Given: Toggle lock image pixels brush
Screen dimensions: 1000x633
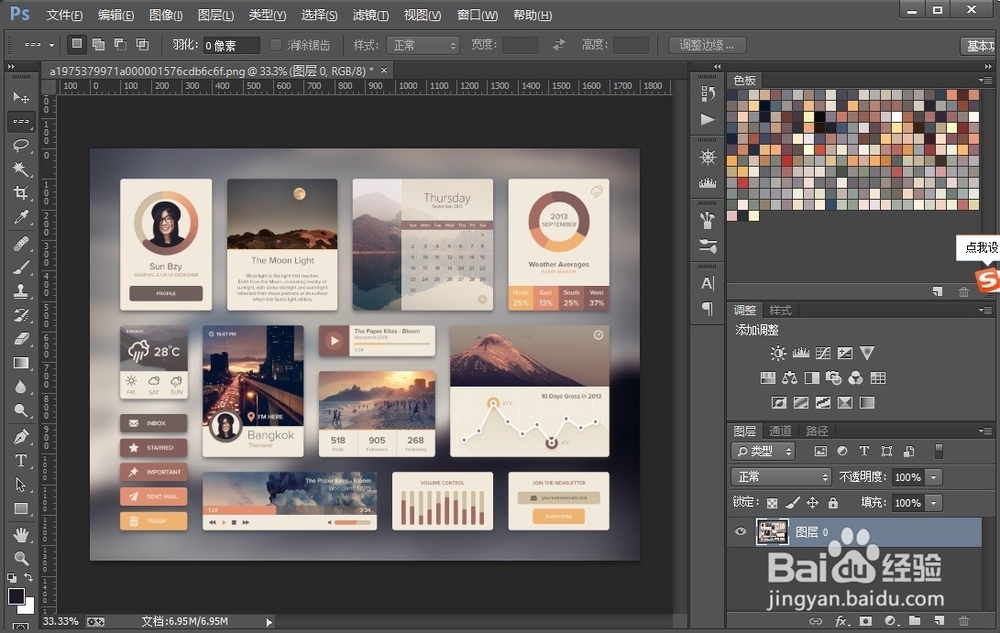Looking at the screenshot, I should (x=792, y=503).
